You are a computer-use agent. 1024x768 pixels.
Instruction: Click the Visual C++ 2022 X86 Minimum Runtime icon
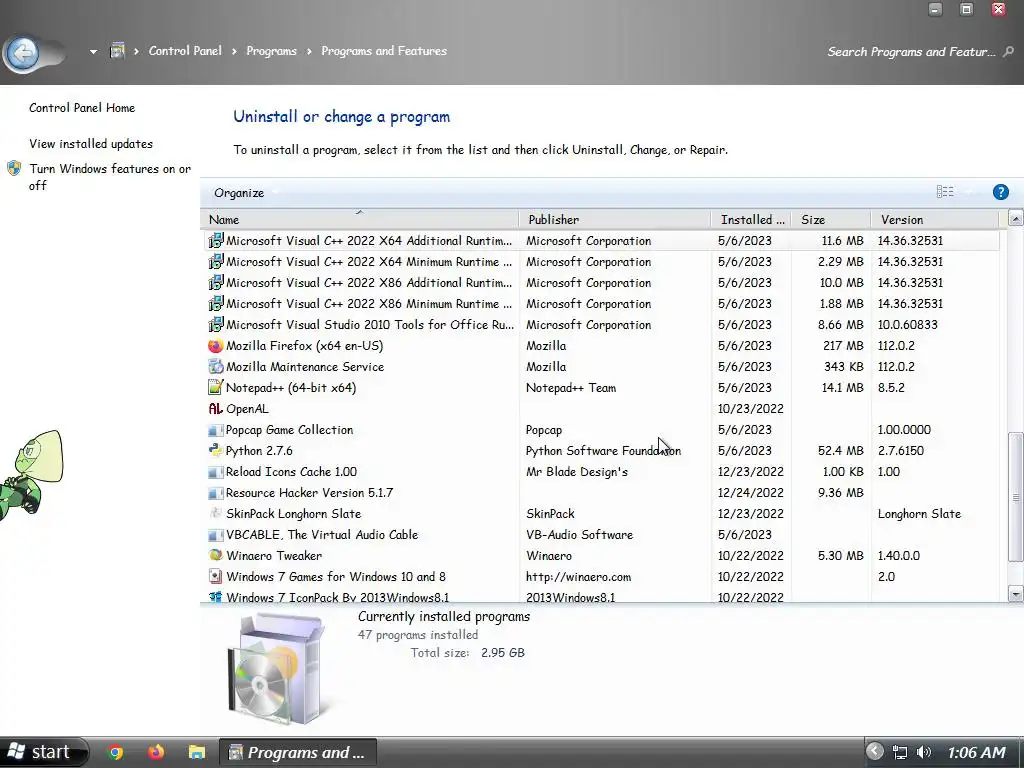coord(216,303)
